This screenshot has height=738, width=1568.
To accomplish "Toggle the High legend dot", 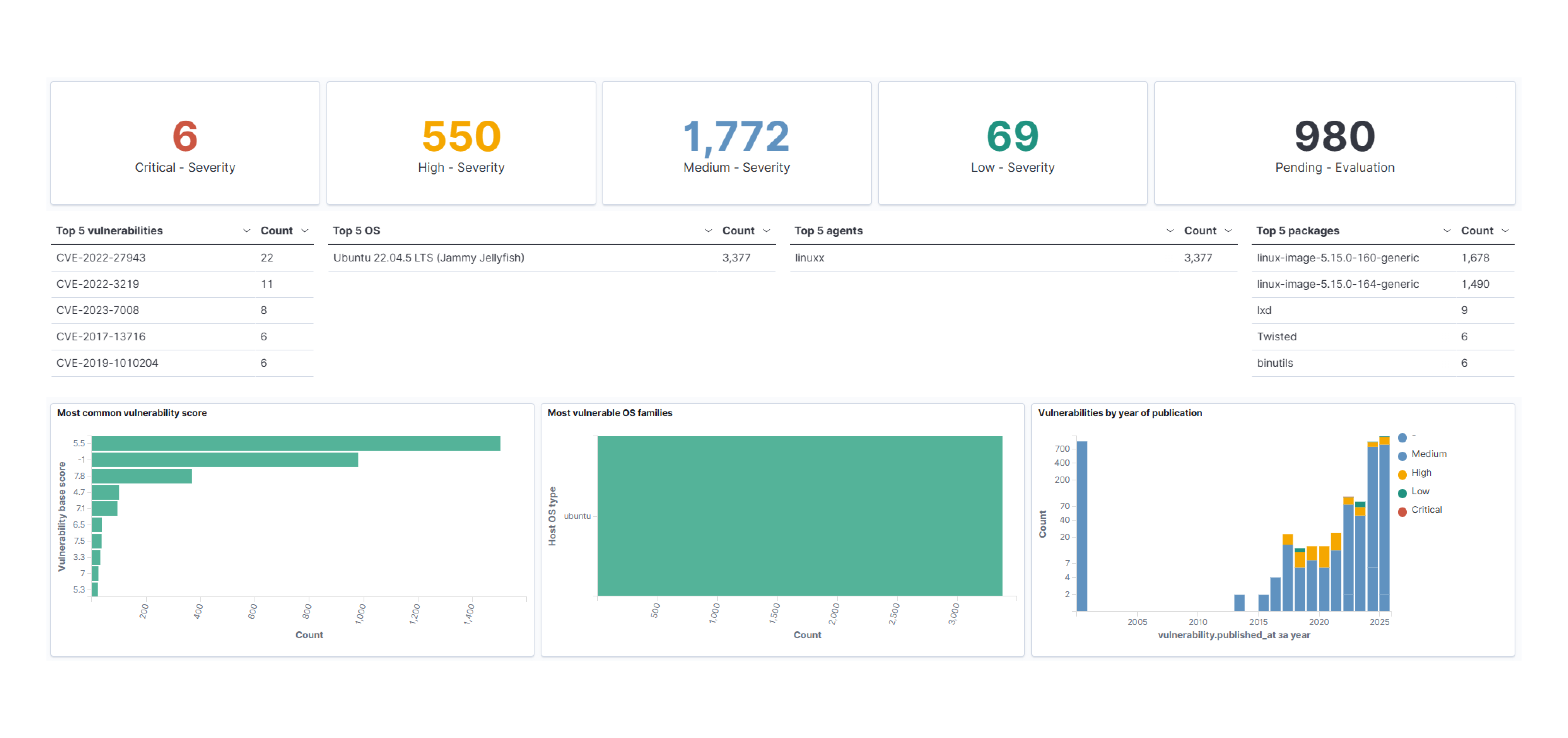I will coord(1402,474).
